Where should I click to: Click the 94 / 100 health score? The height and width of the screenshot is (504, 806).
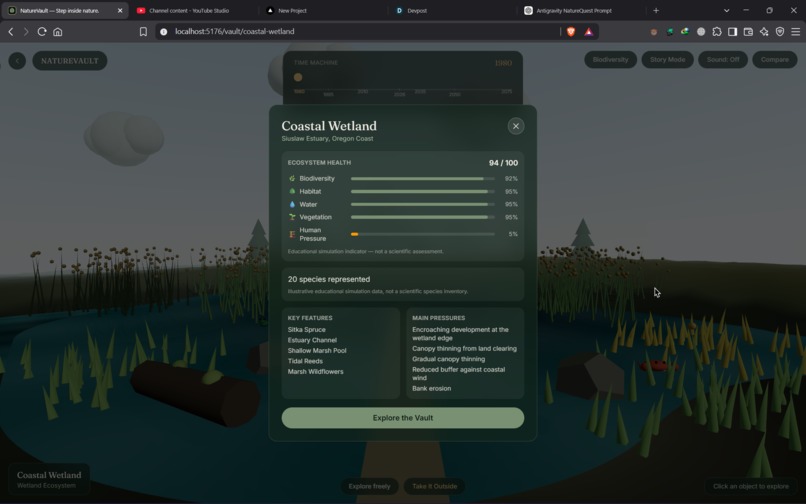point(503,163)
